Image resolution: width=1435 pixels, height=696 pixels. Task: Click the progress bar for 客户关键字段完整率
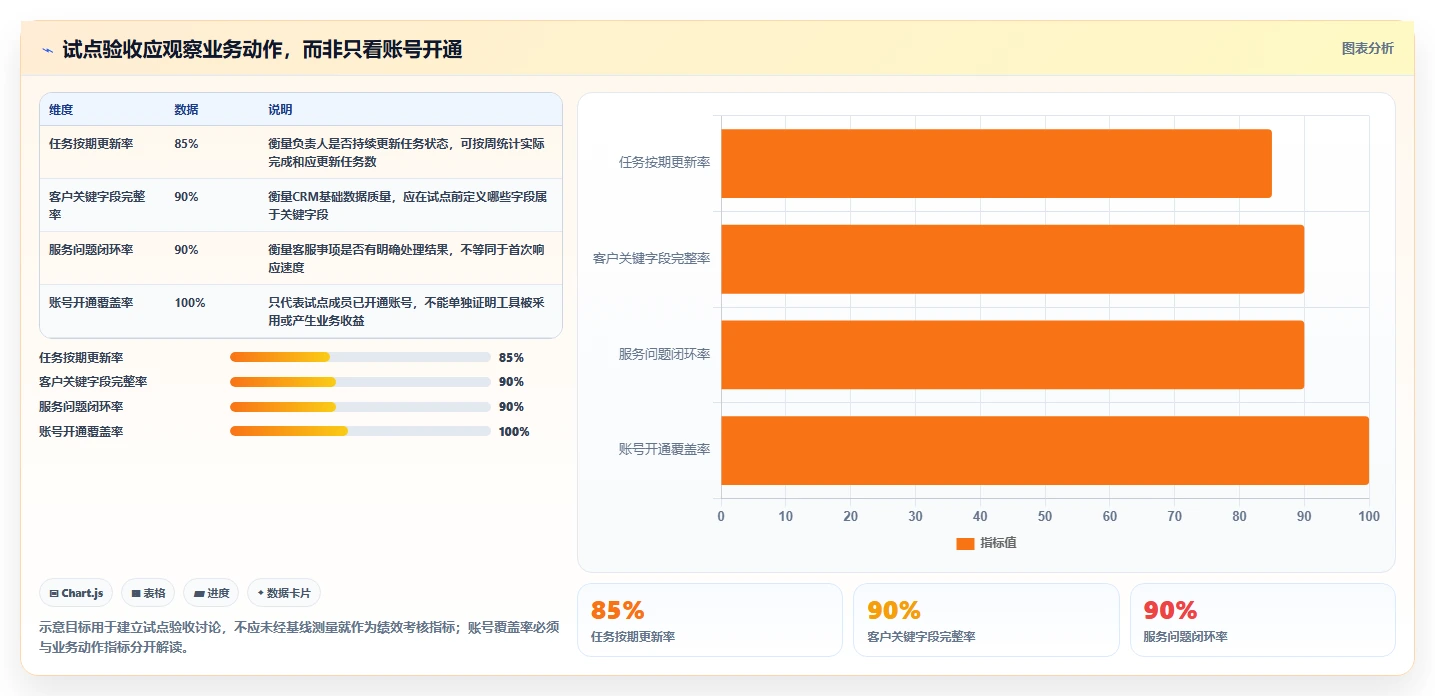coord(360,382)
